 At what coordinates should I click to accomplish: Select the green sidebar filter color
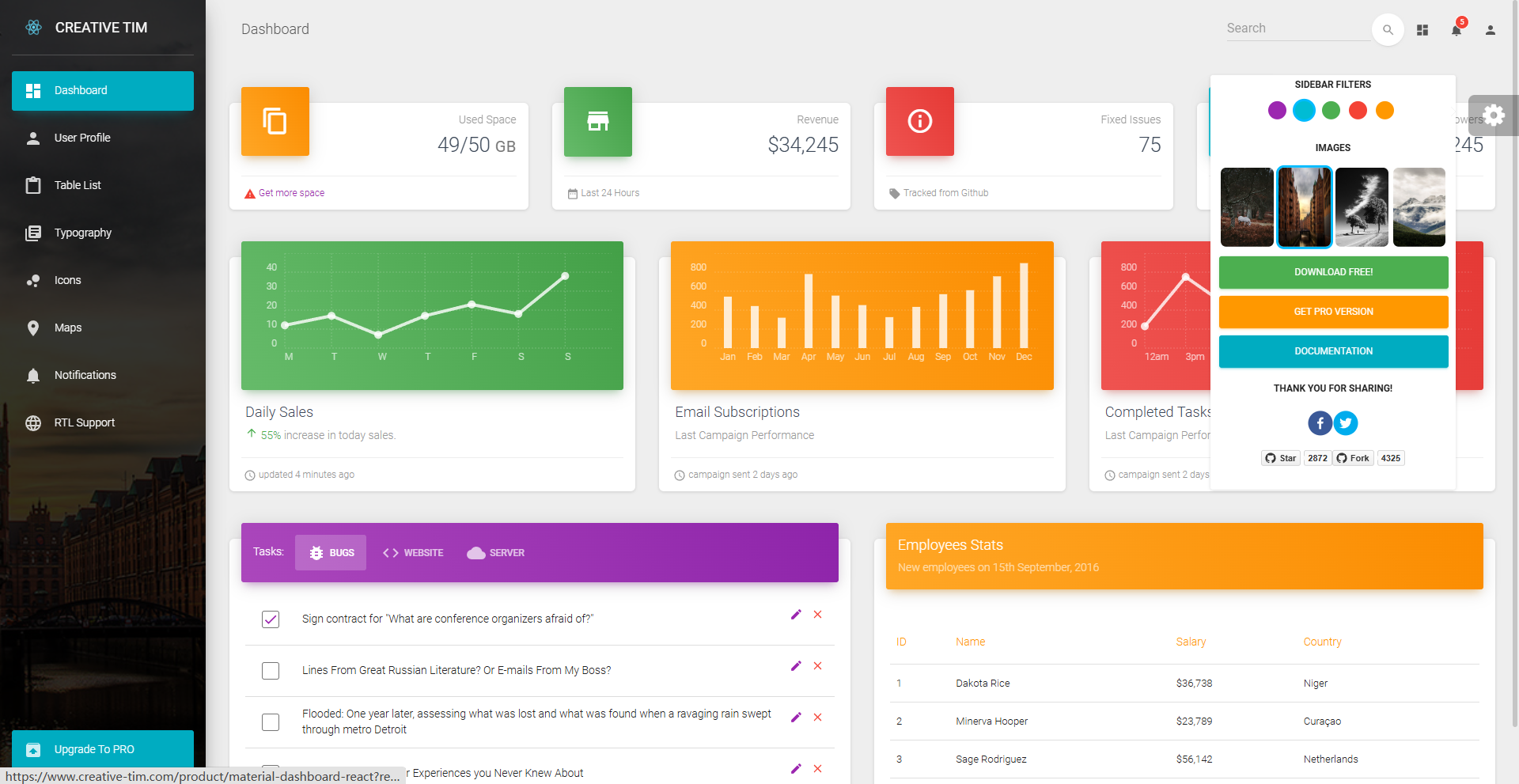click(x=1331, y=111)
